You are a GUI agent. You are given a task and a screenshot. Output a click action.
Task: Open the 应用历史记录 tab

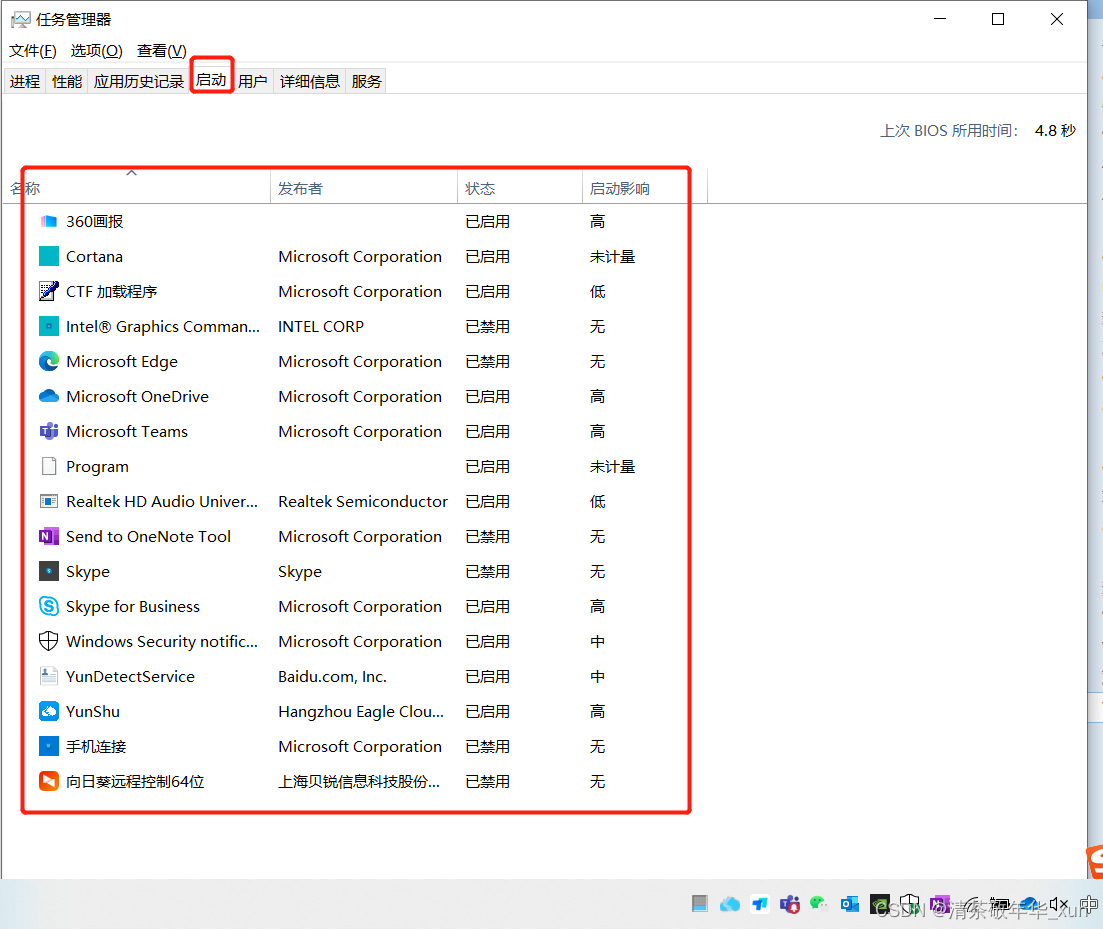click(139, 82)
